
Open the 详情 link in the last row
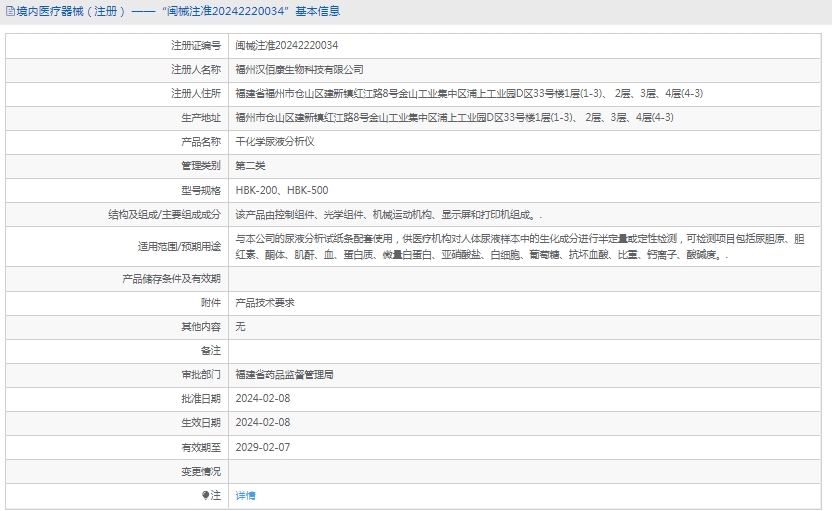(245, 495)
